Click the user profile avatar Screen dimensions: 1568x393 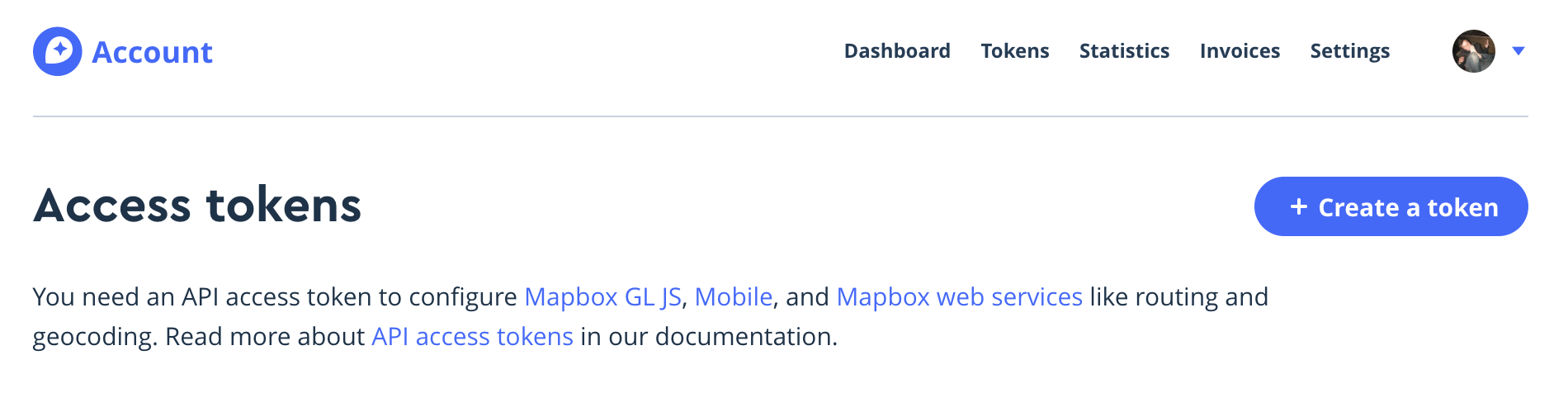coord(1474,51)
